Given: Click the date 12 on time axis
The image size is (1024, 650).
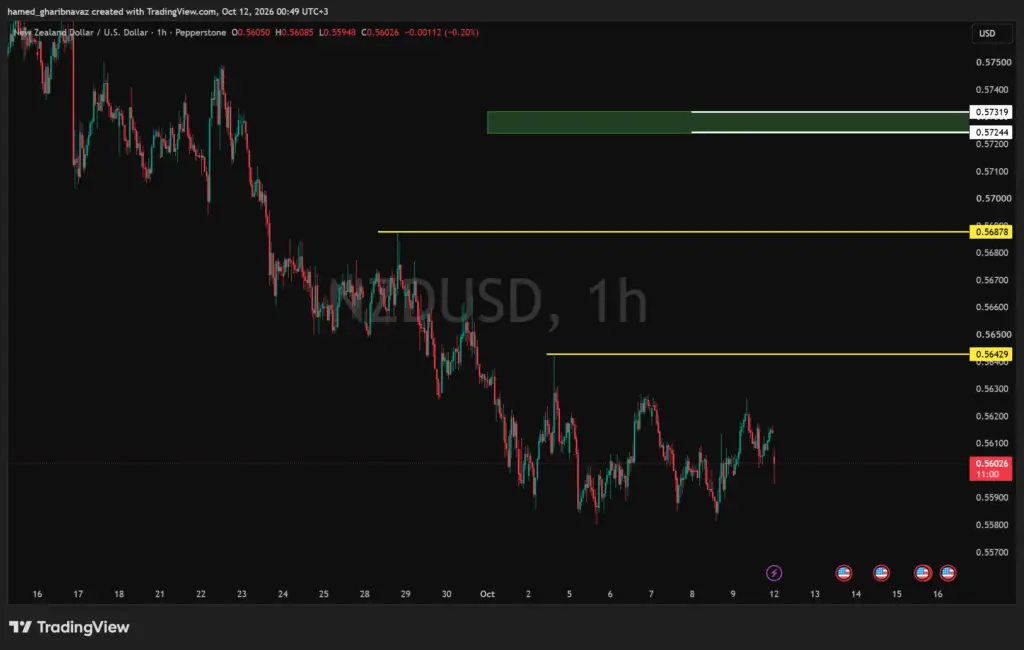Looking at the screenshot, I should pyautogui.click(x=774, y=594).
